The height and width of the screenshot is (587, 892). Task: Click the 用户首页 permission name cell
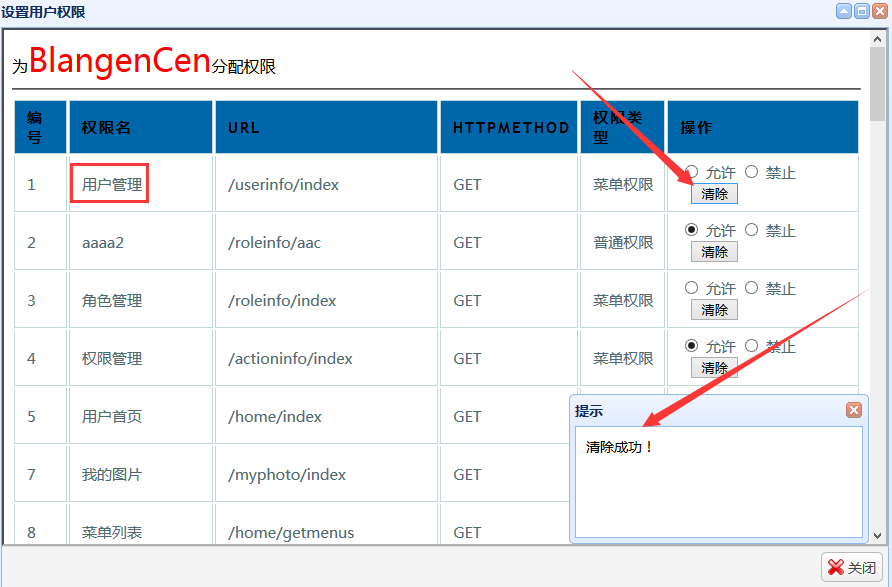click(x=141, y=416)
